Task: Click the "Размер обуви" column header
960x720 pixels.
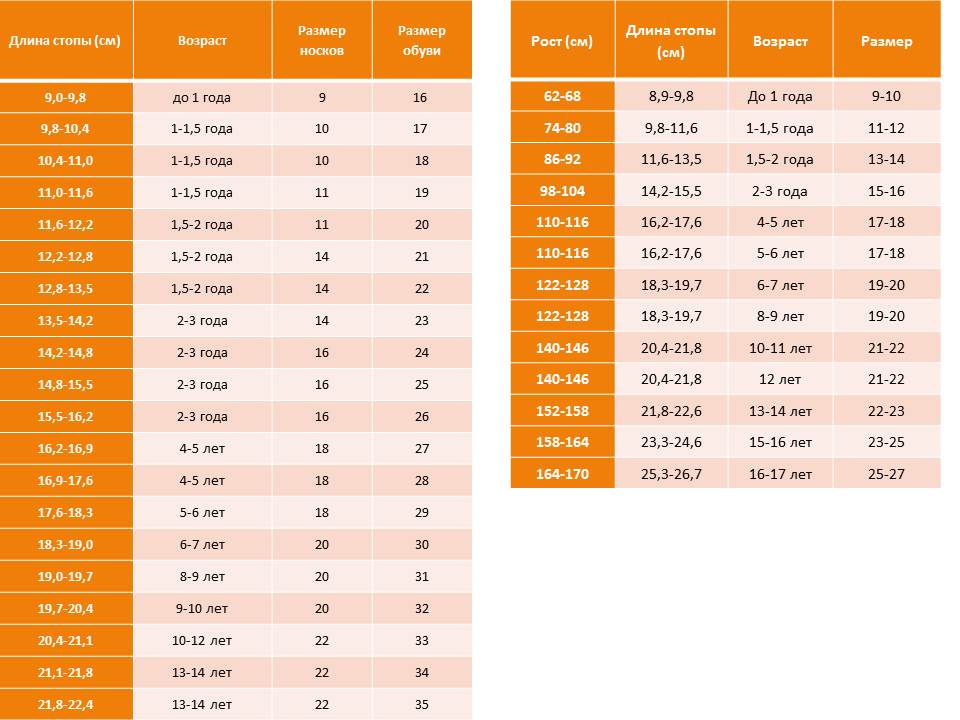Action: click(x=422, y=41)
